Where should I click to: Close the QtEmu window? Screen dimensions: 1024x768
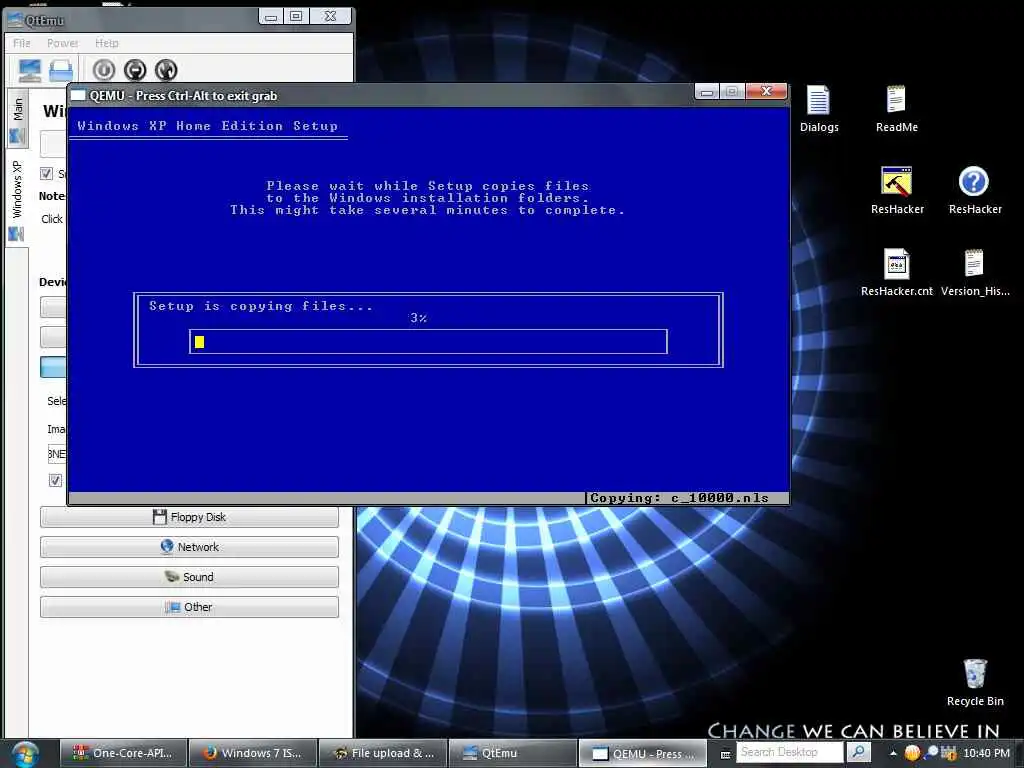tap(330, 17)
